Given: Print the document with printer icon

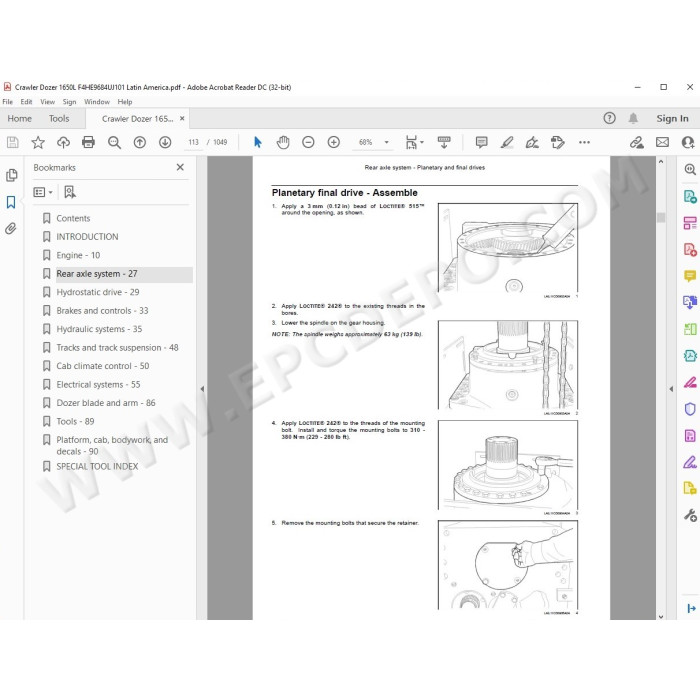Looking at the screenshot, I should (88, 142).
